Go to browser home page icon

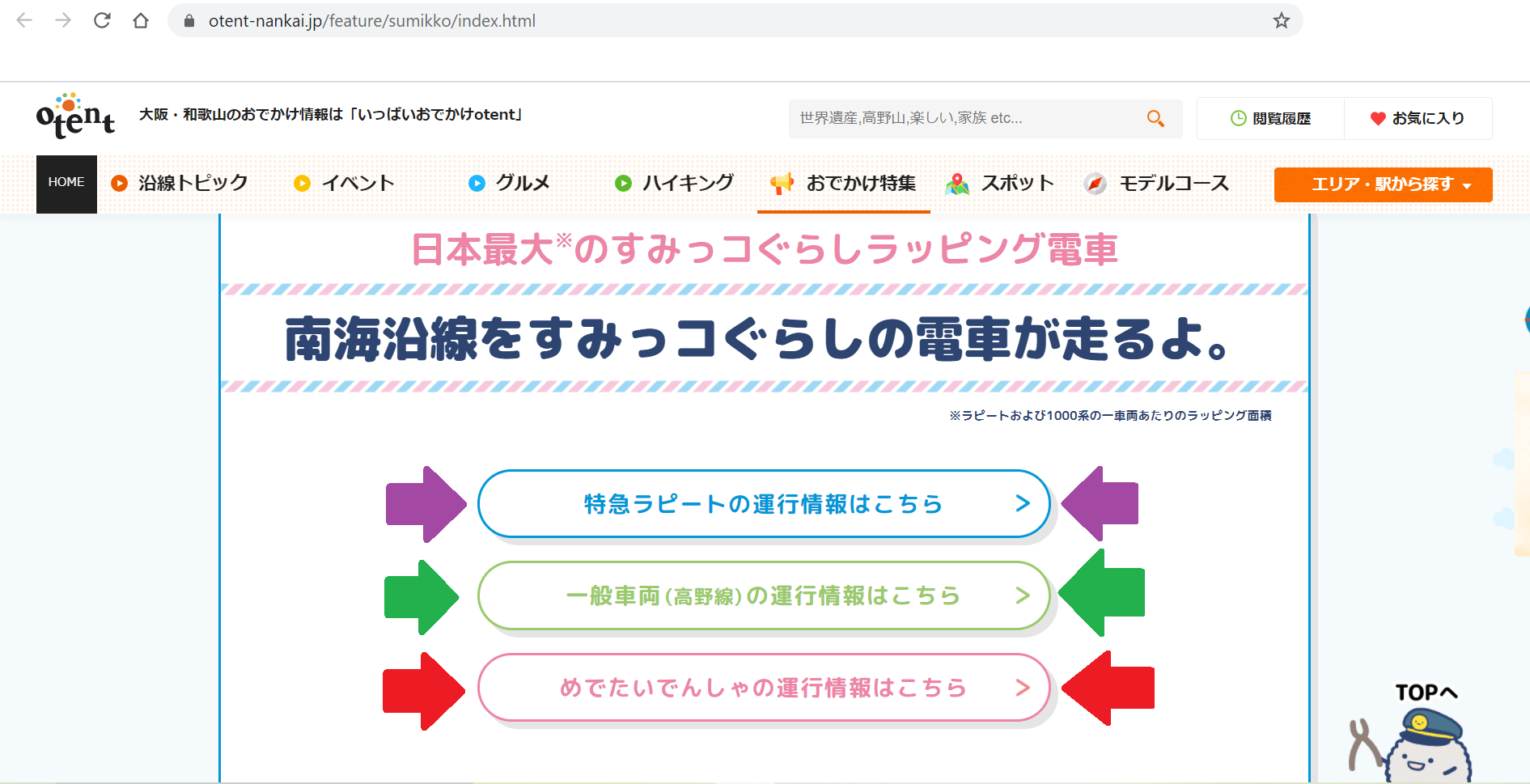[141, 20]
